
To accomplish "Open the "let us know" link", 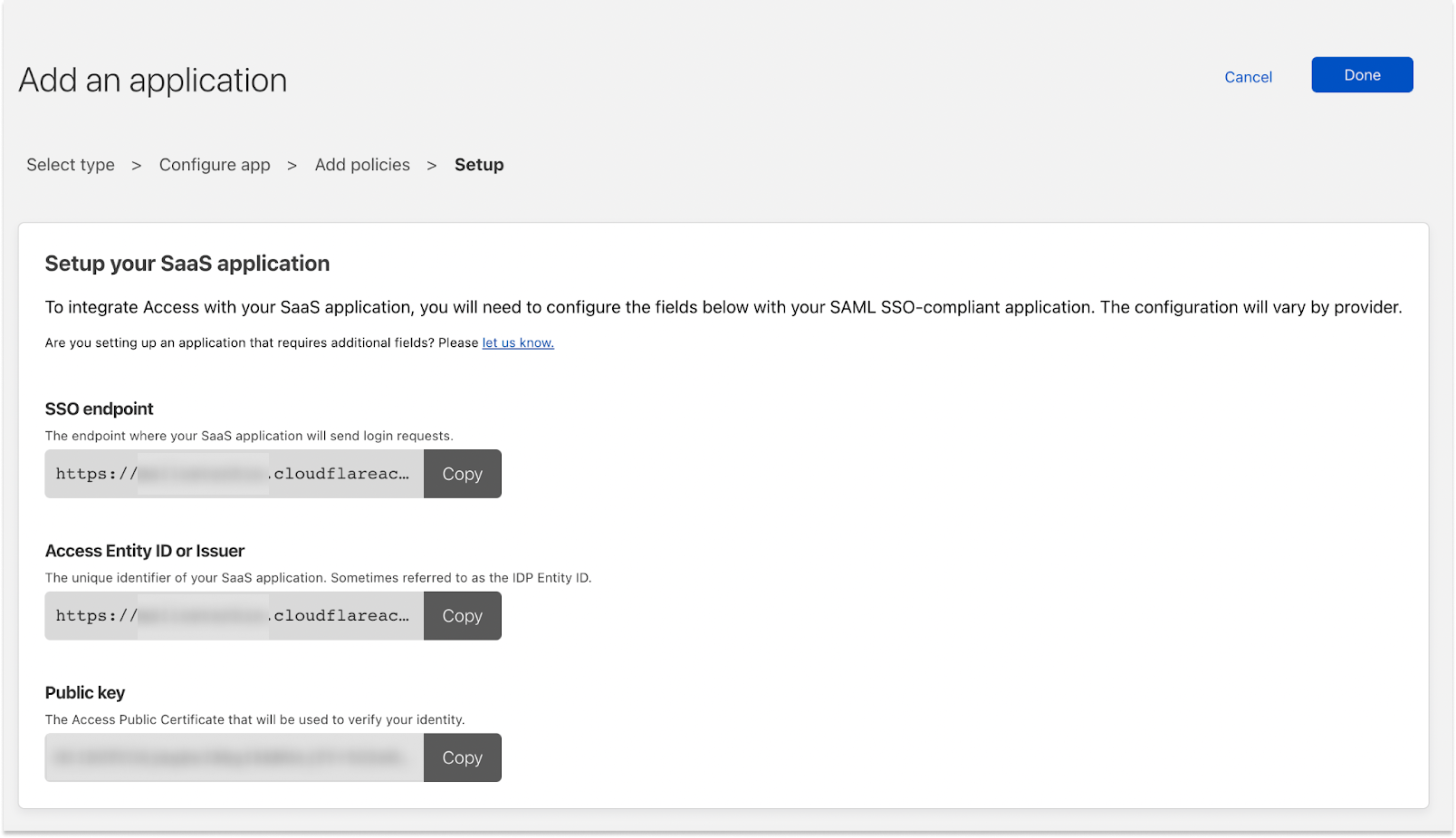I will pos(517,342).
